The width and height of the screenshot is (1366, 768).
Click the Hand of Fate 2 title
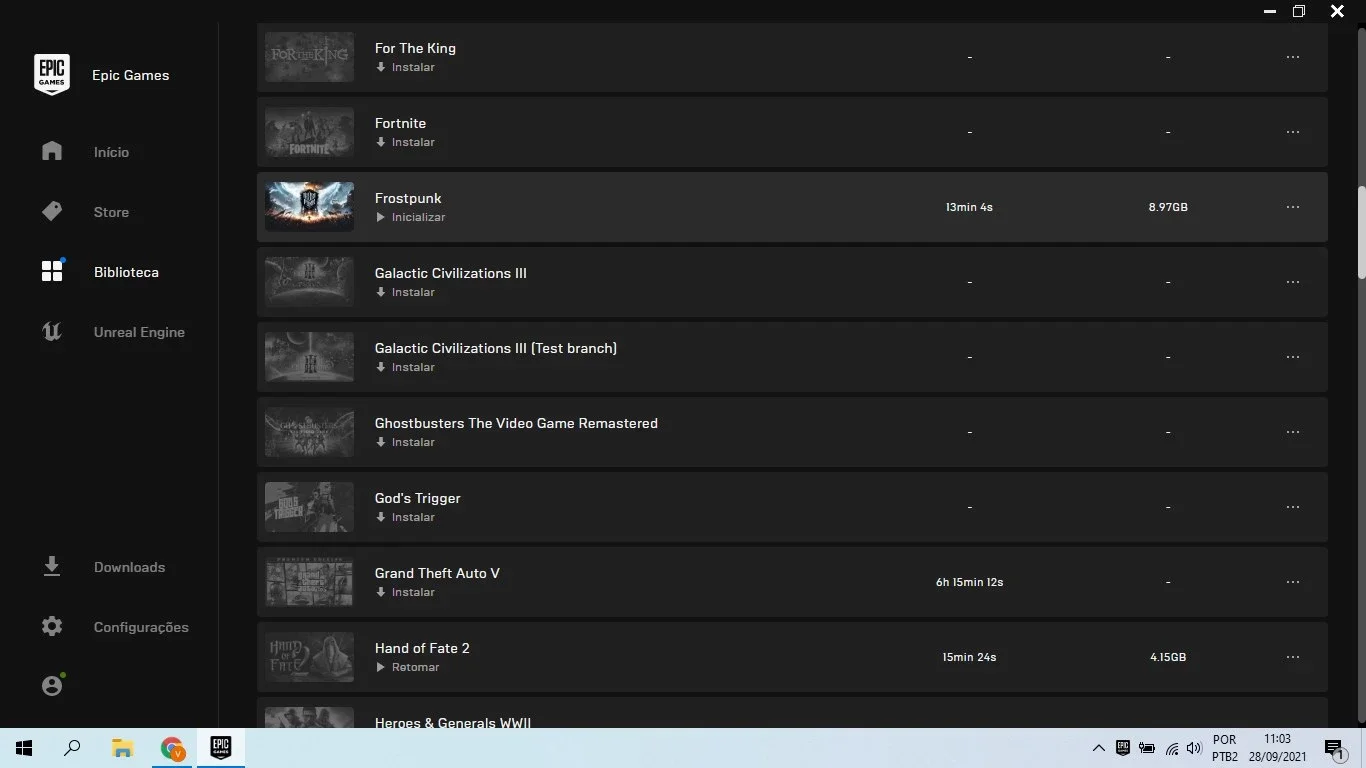[x=422, y=648]
